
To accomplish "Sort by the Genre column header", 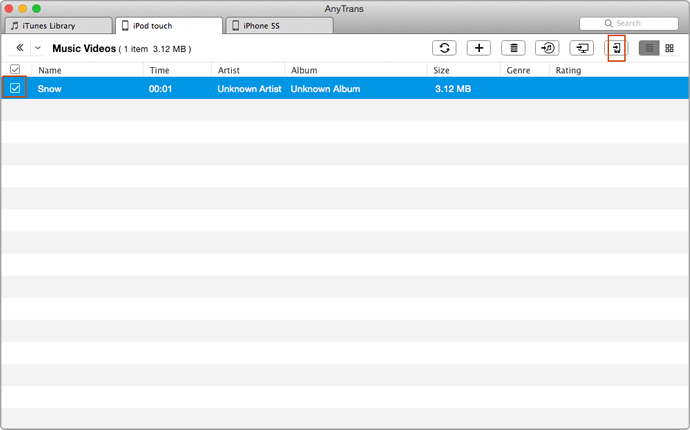I will pos(518,70).
